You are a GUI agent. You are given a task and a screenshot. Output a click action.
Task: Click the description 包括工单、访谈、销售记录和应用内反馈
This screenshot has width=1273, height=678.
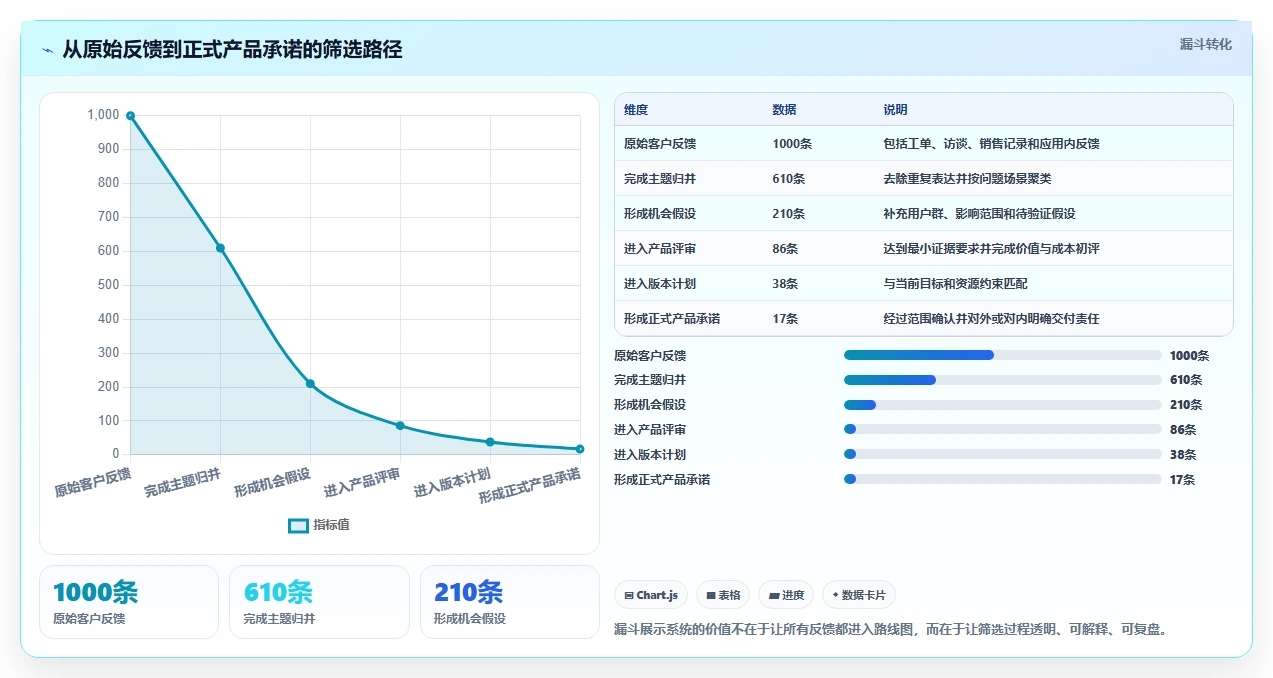pyautogui.click(x=992, y=144)
